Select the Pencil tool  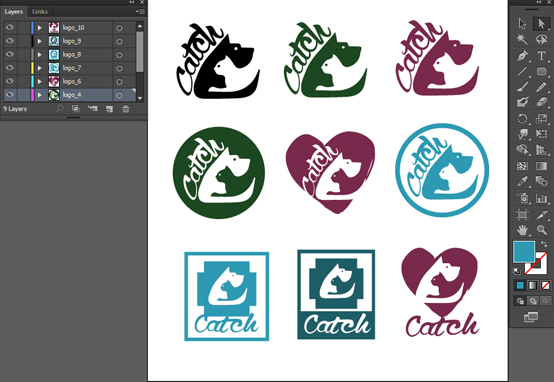[x=541, y=87]
